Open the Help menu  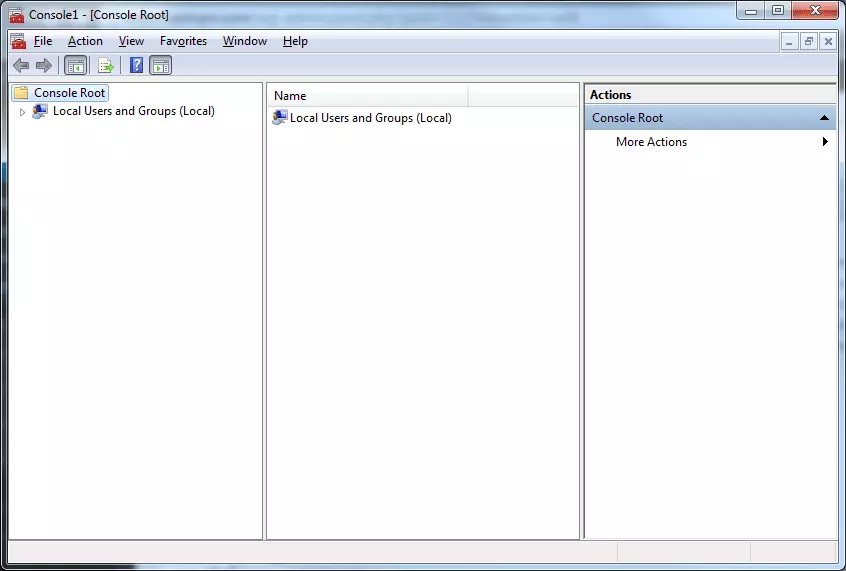coord(295,41)
